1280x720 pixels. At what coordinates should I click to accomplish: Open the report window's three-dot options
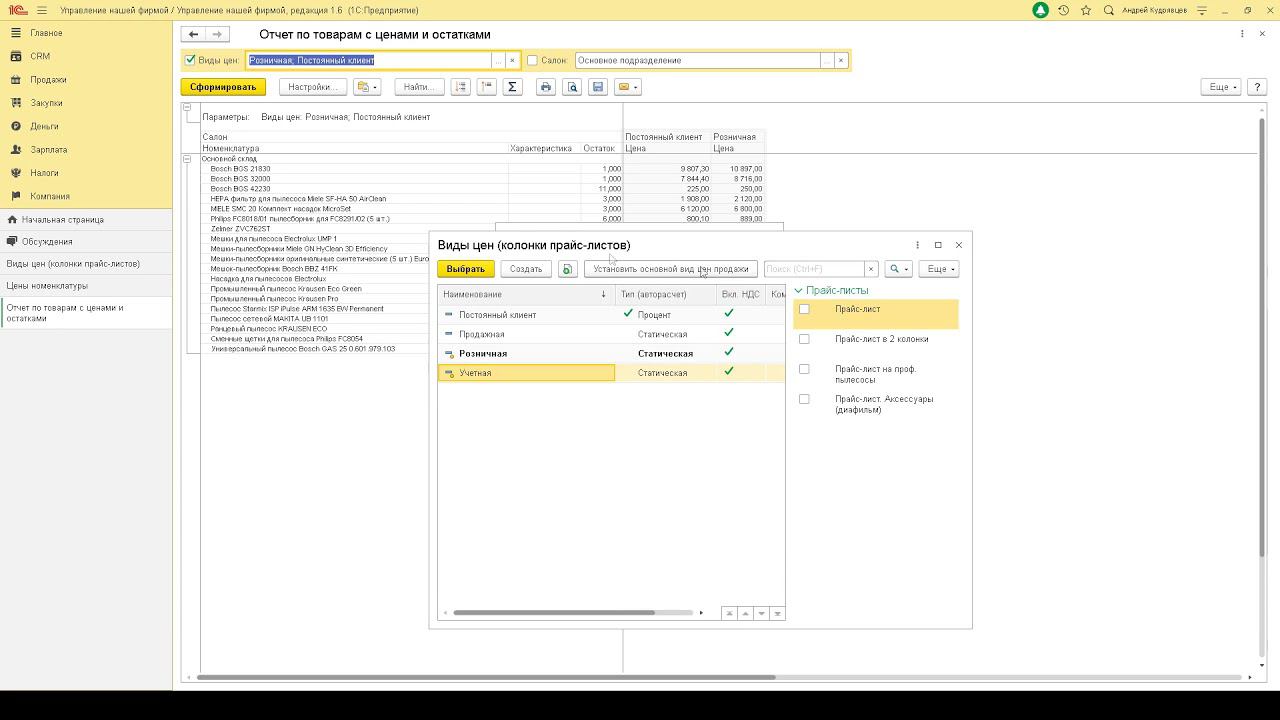pos(1242,34)
